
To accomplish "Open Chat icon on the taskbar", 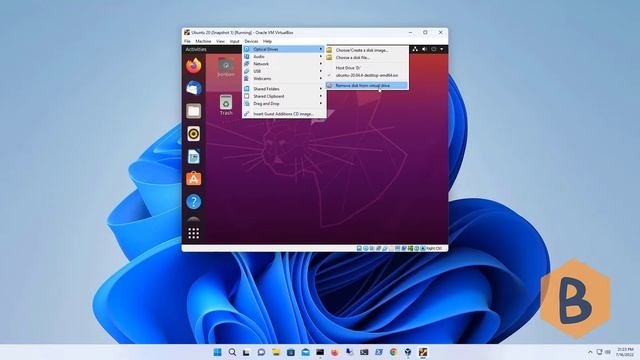I will pyautogui.click(x=261, y=352).
